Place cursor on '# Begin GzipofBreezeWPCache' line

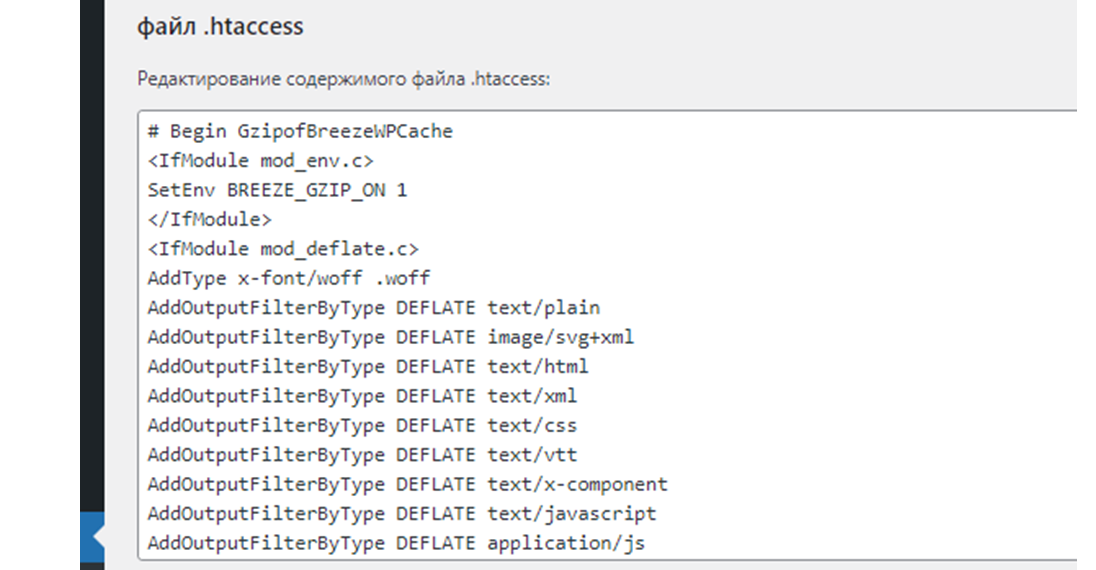pos(300,131)
